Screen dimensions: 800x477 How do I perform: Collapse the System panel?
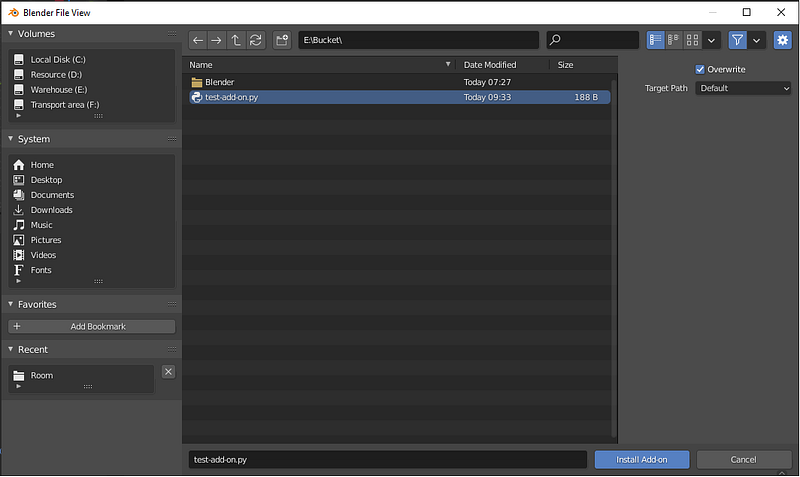pyautogui.click(x=10, y=139)
